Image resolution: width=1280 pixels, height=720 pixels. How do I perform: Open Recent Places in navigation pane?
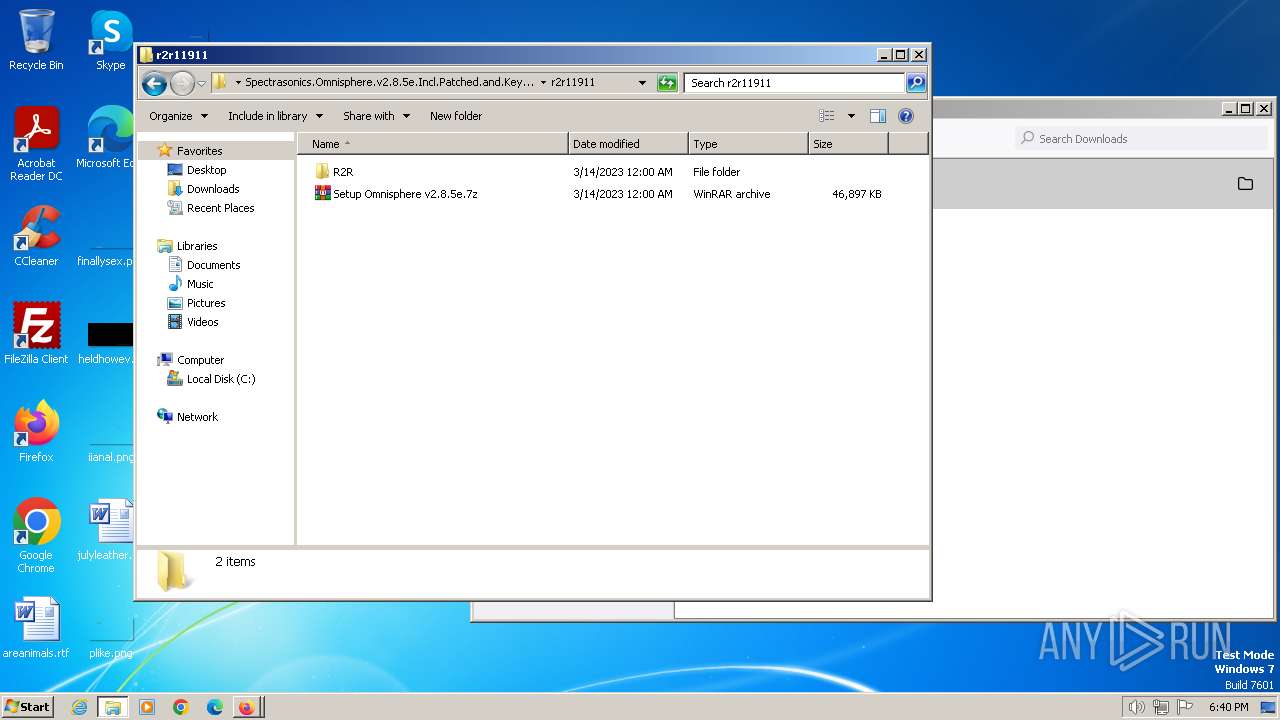(220, 208)
